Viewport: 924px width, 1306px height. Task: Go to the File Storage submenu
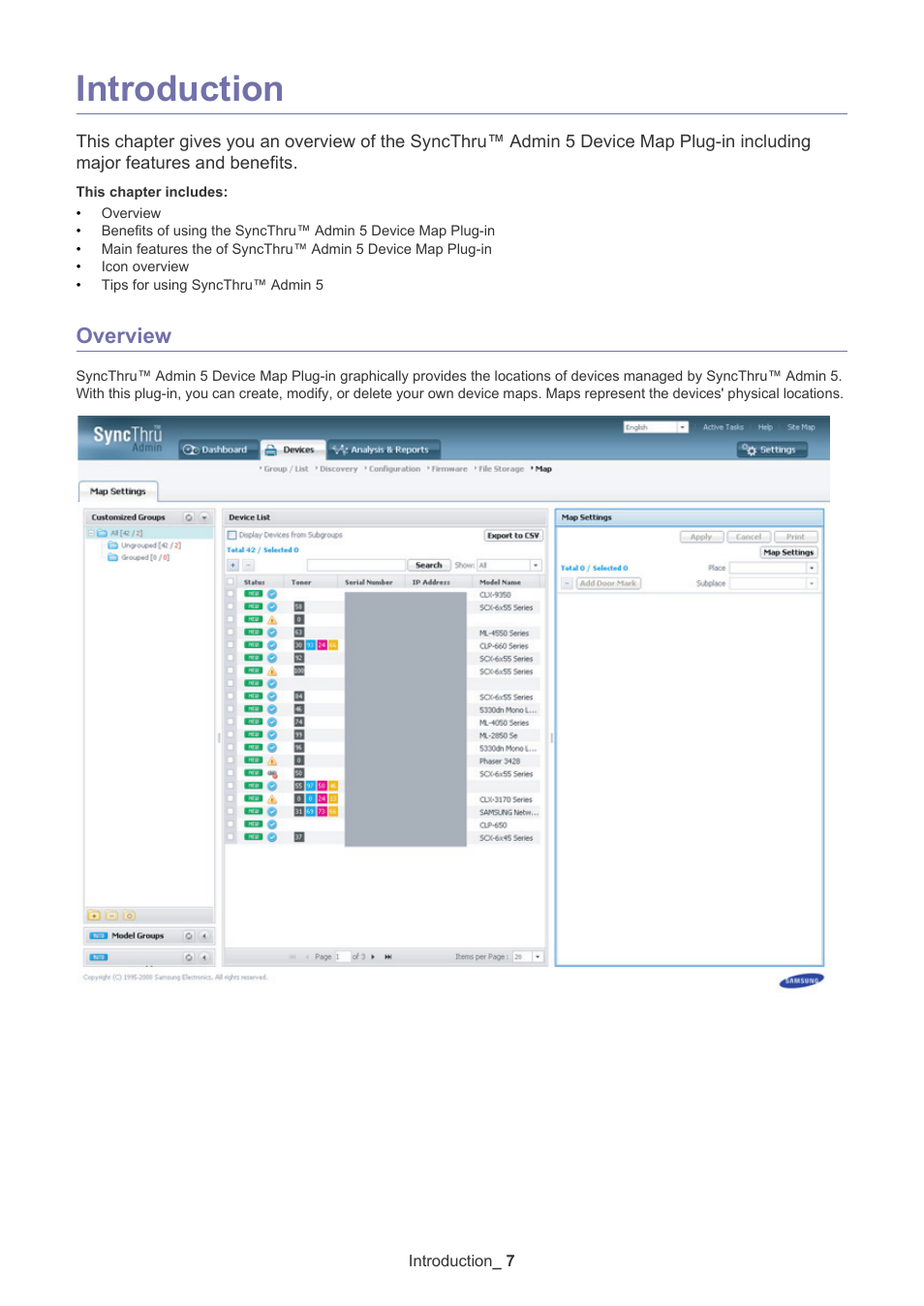tap(499, 469)
